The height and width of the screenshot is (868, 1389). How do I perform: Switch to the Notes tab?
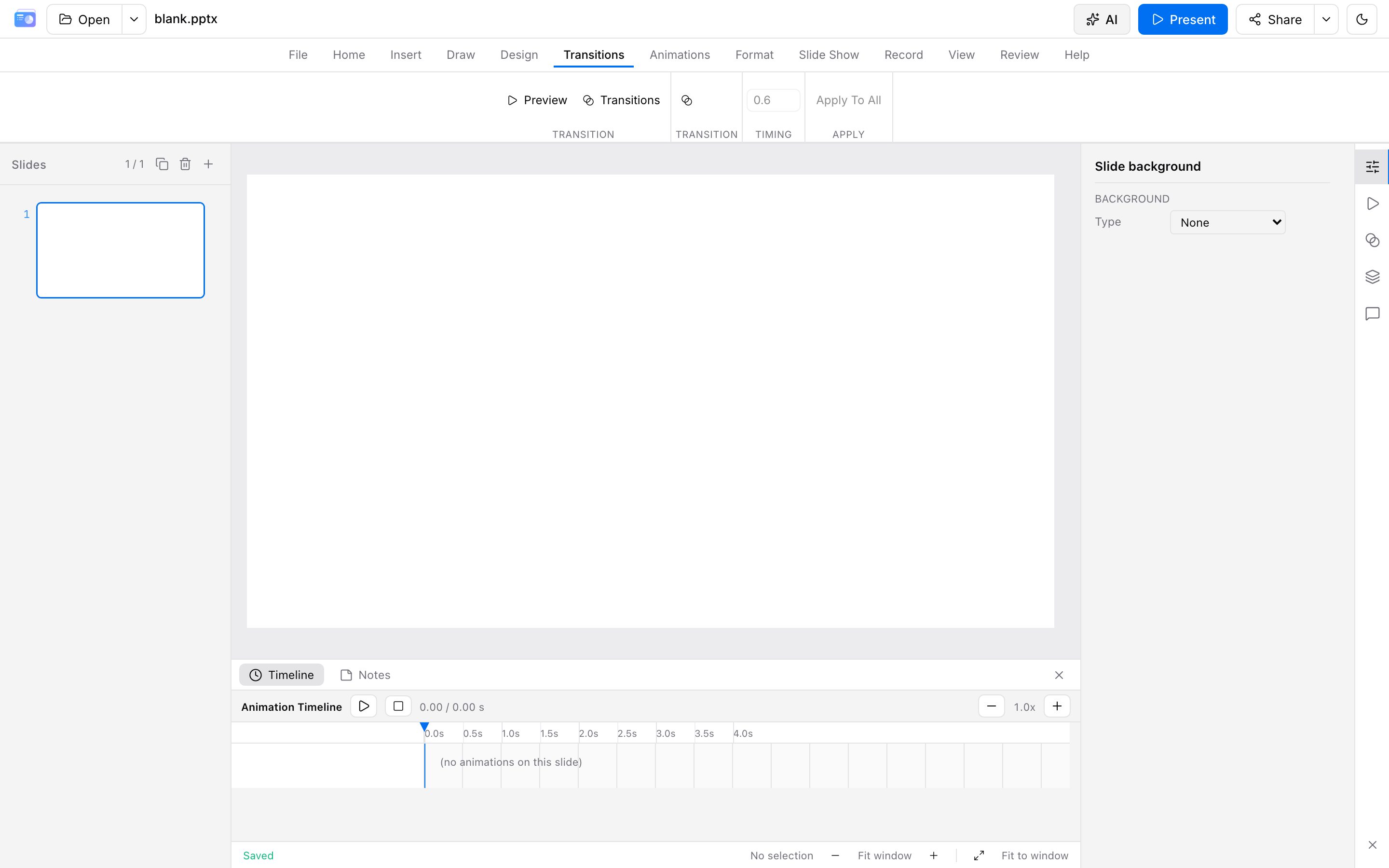click(x=366, y=675)
